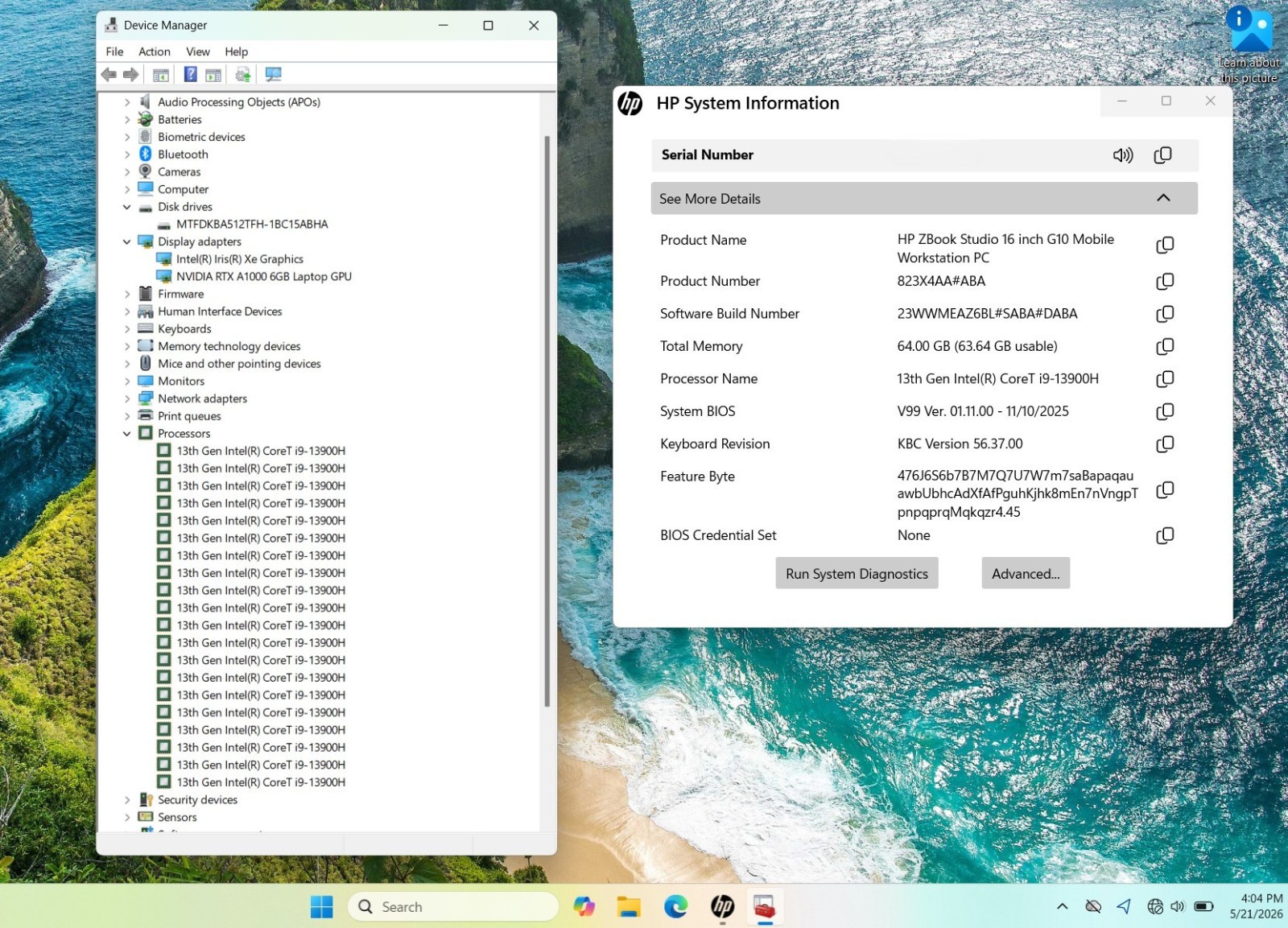The width and height of the screenshot is (1288, 928).
Task: Expand the Firmware node
Action: tap(126, 295)
